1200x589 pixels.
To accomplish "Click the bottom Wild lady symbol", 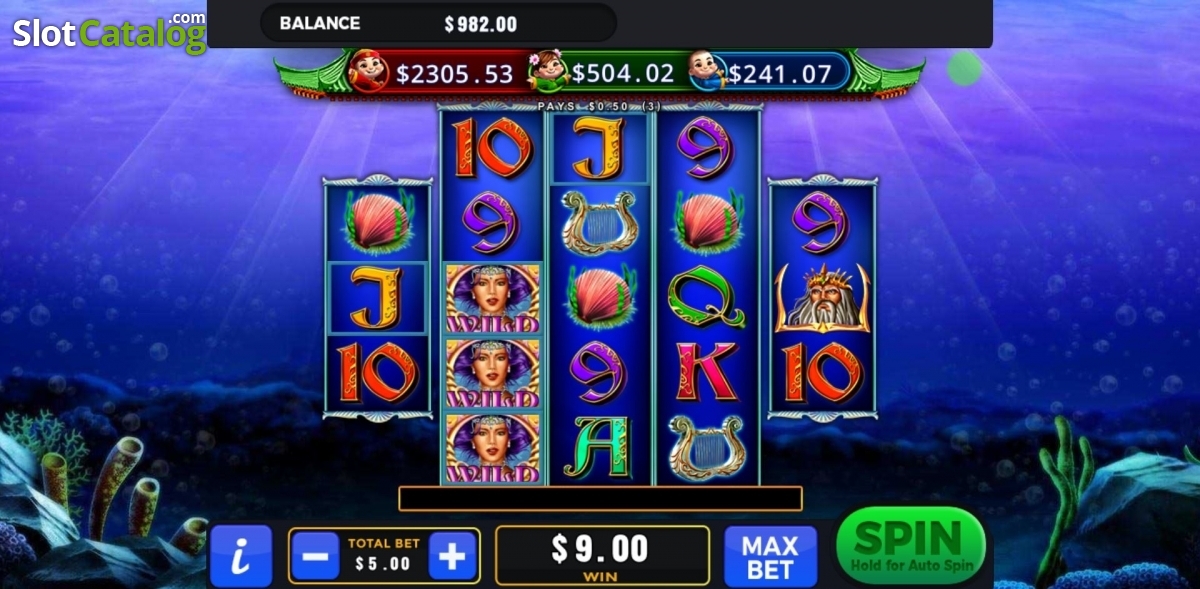I will click(492, 448).
